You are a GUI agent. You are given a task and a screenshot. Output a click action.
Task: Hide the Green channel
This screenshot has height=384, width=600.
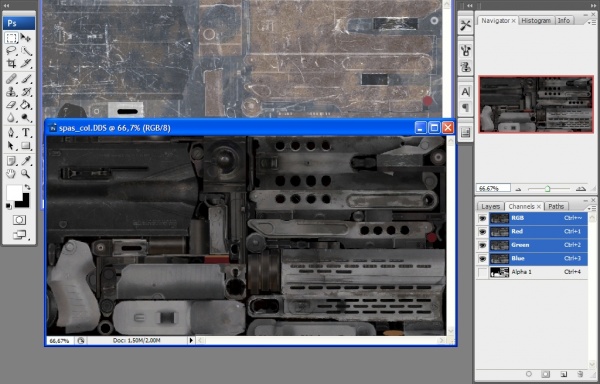click(x=483, y=245)
